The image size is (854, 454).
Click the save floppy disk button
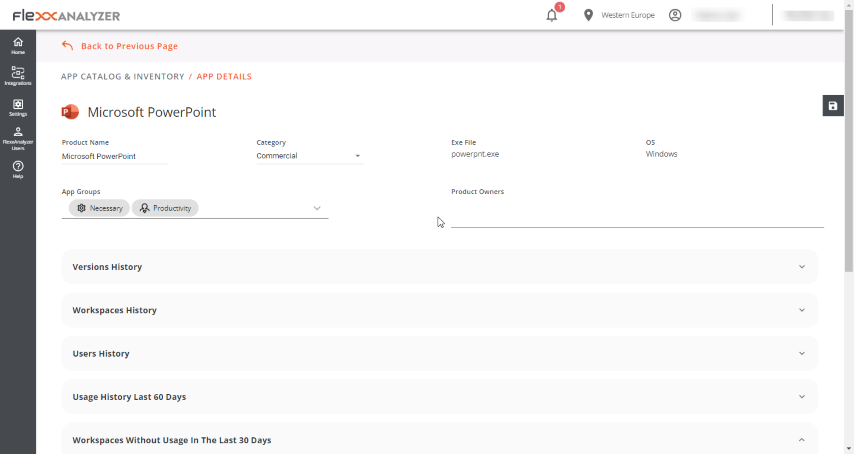click(833, 106)
